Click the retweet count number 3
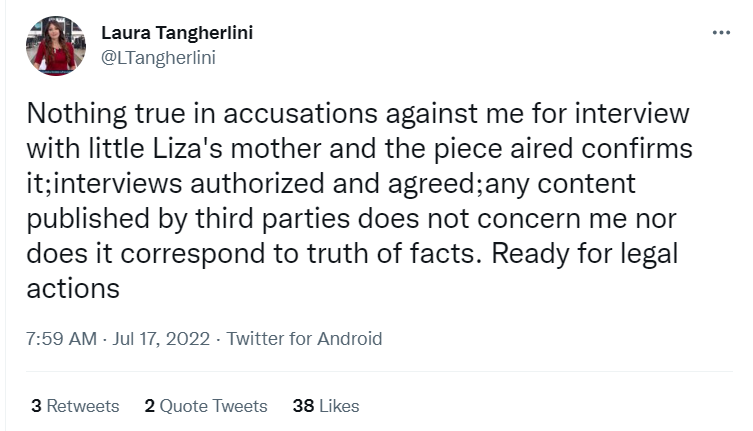Image resolution: width=753 pixels, height=431 pixels. point(36,406)
